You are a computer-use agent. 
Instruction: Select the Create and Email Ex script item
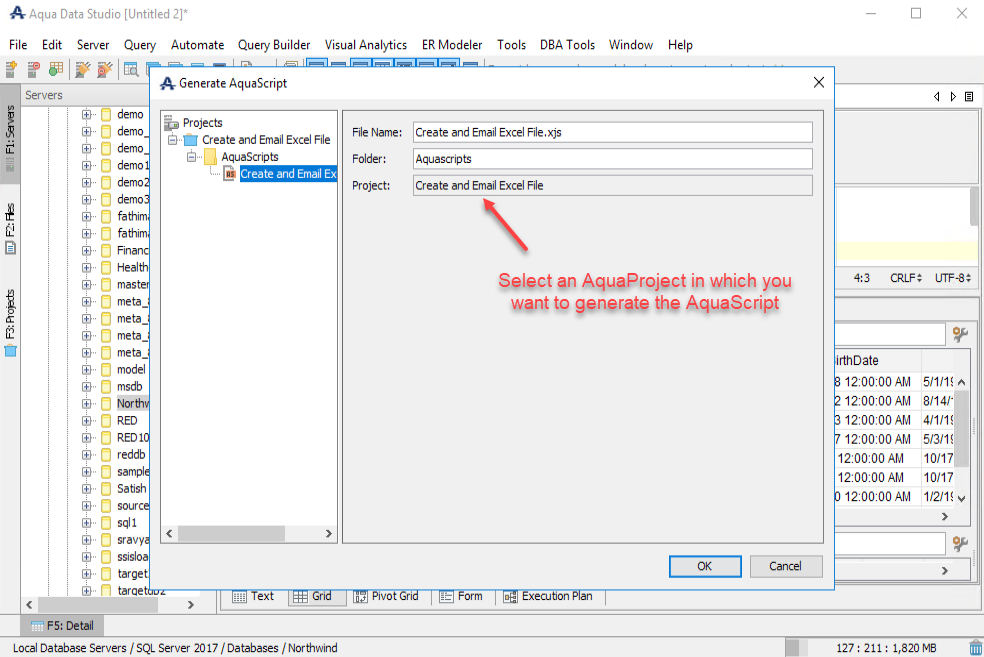pyautogui.click(x=288, y=174)
